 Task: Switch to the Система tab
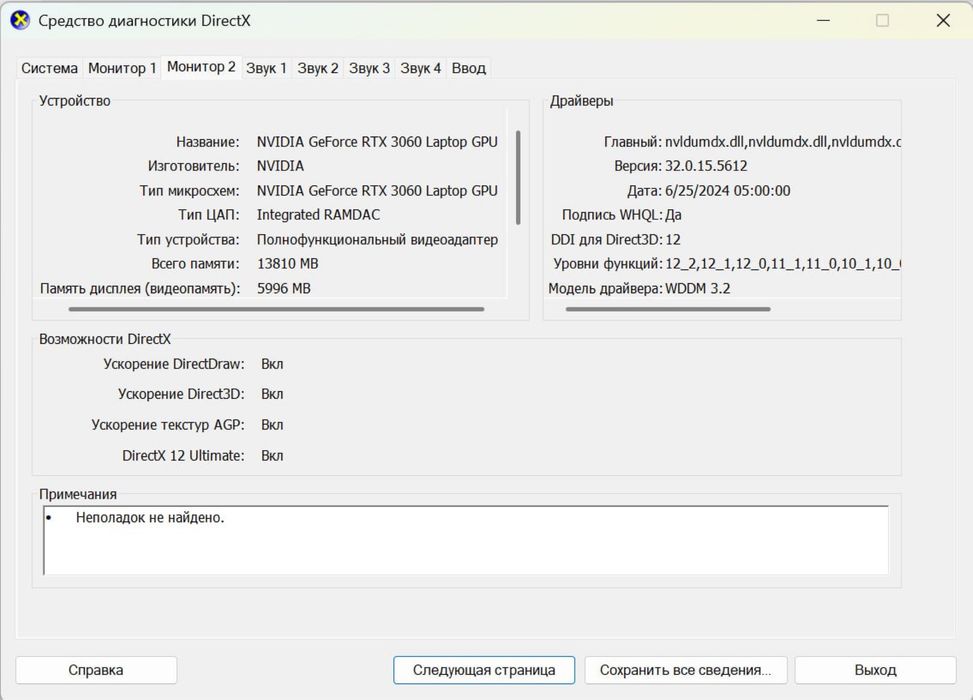pos(50,68)
